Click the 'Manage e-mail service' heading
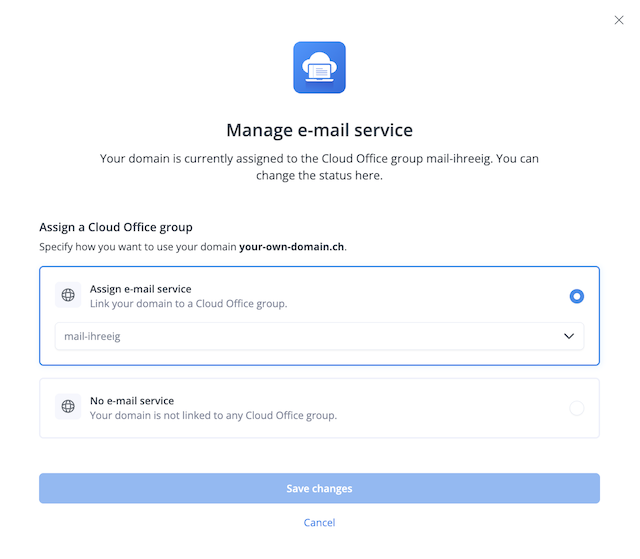 click(320, 130)
